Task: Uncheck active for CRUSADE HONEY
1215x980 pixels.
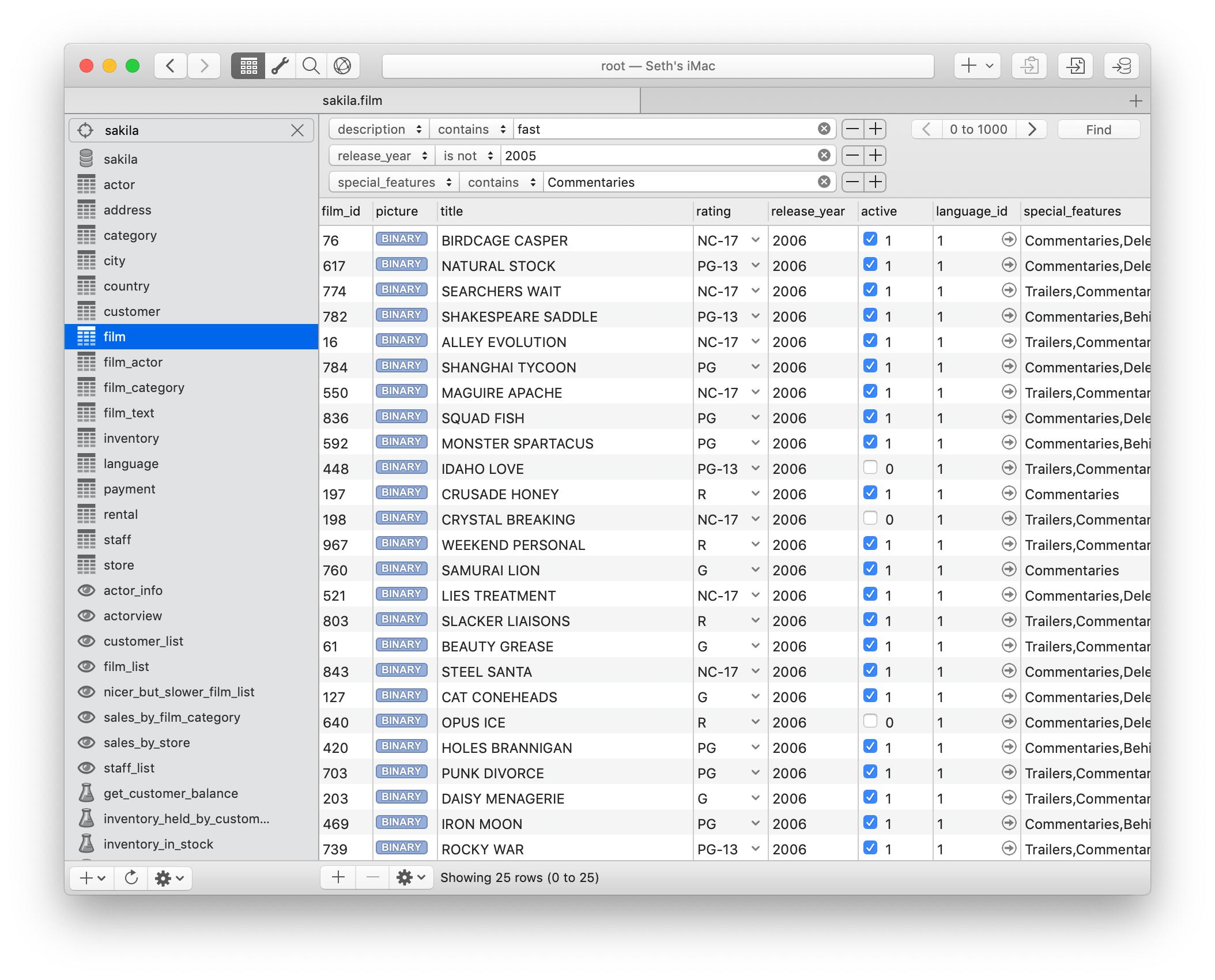Action: tap(870, 493)
